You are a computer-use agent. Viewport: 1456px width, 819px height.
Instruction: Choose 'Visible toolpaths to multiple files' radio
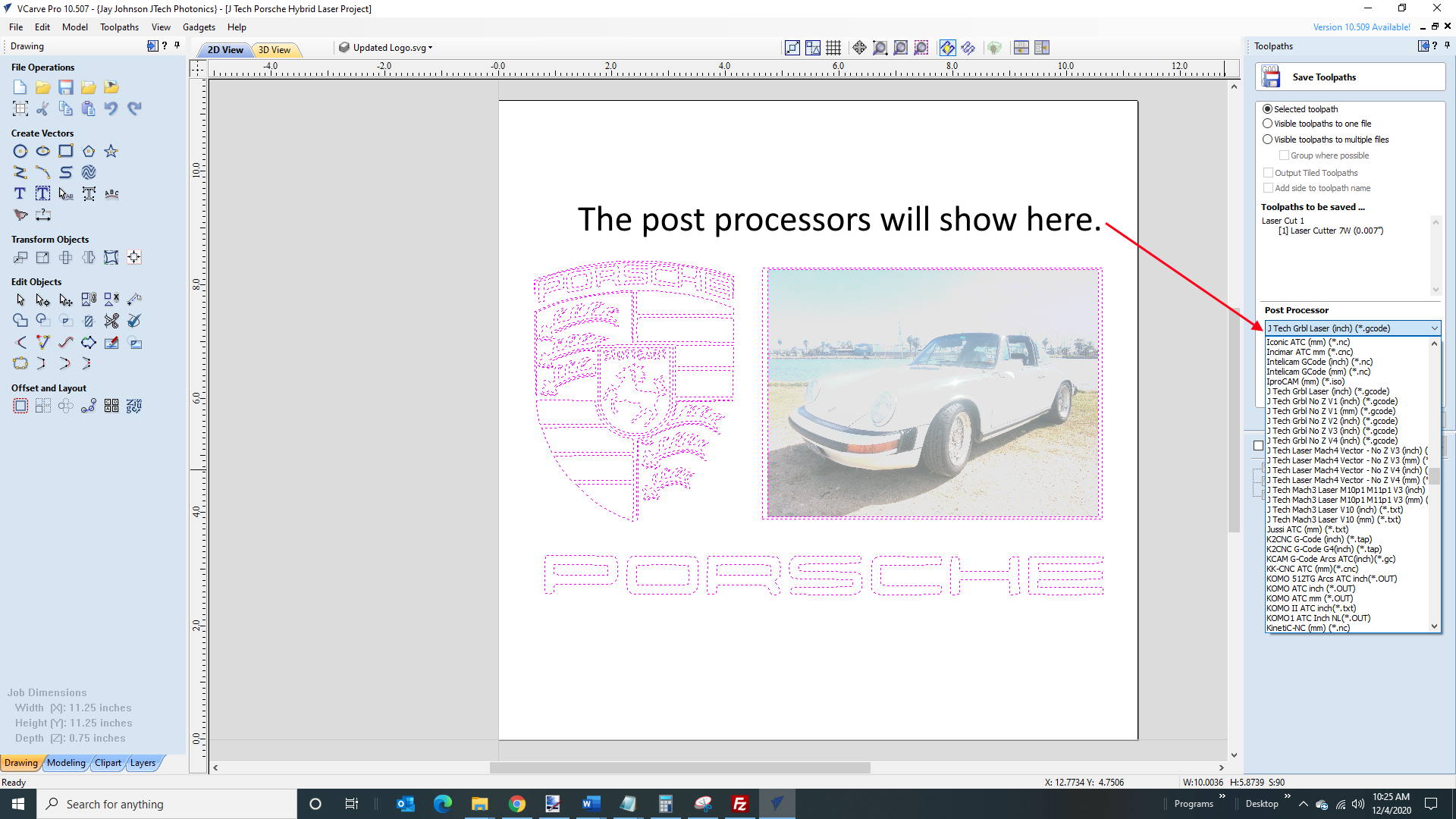click(1267, 140)
